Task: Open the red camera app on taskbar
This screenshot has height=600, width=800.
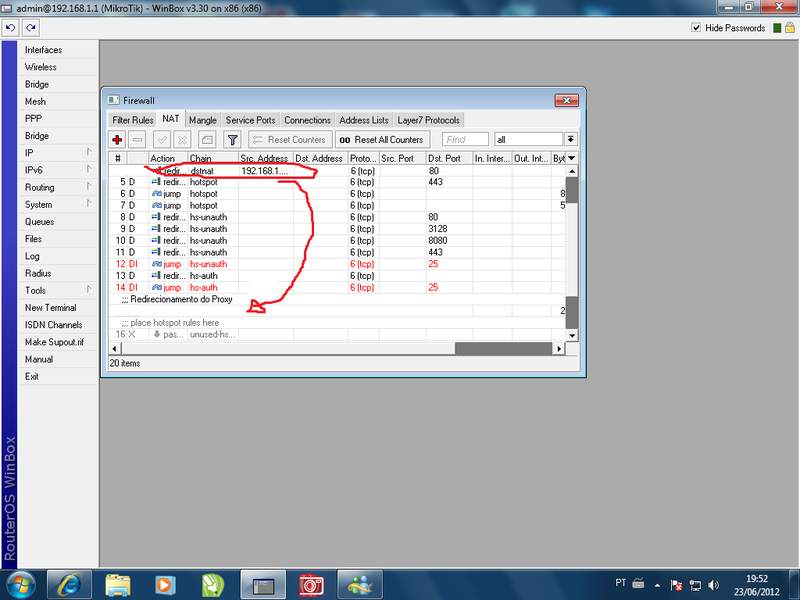Action: coord(311,585)
